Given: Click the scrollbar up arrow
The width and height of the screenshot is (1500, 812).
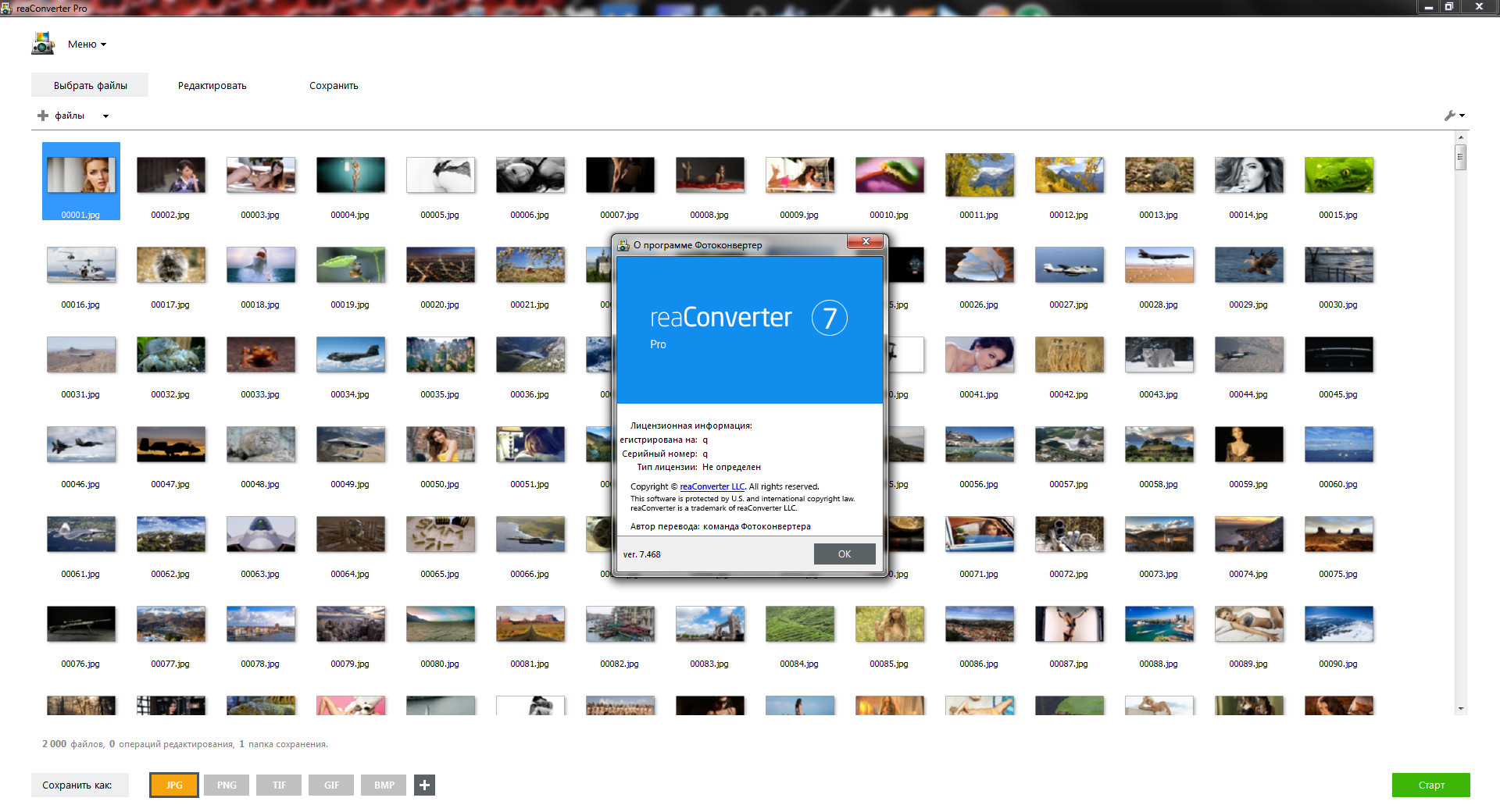Looking at the screenshot, I should (x=1461, y=137).
